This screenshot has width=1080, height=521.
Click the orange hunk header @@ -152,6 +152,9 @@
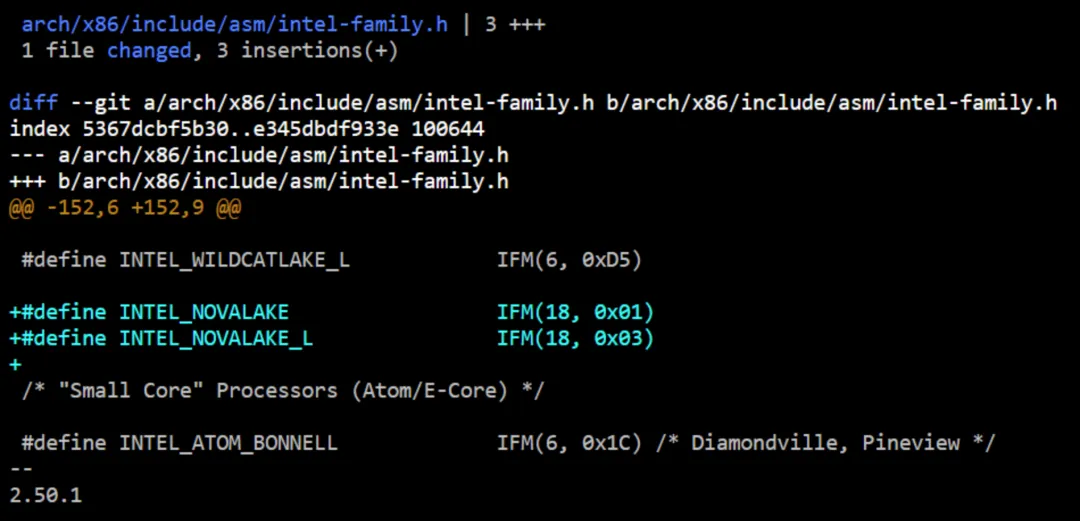coord(125,207)
